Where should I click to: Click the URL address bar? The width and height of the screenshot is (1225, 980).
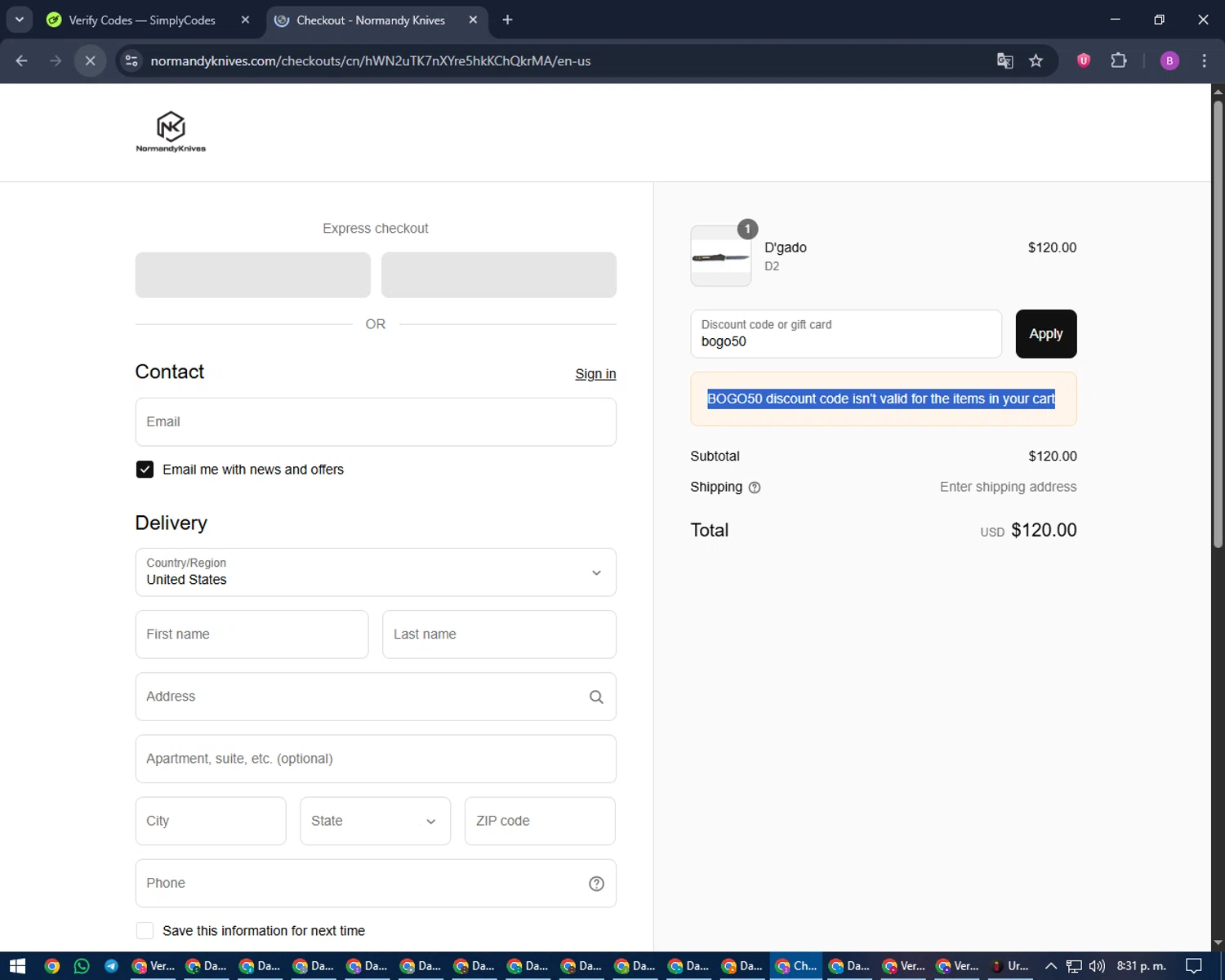563,60
